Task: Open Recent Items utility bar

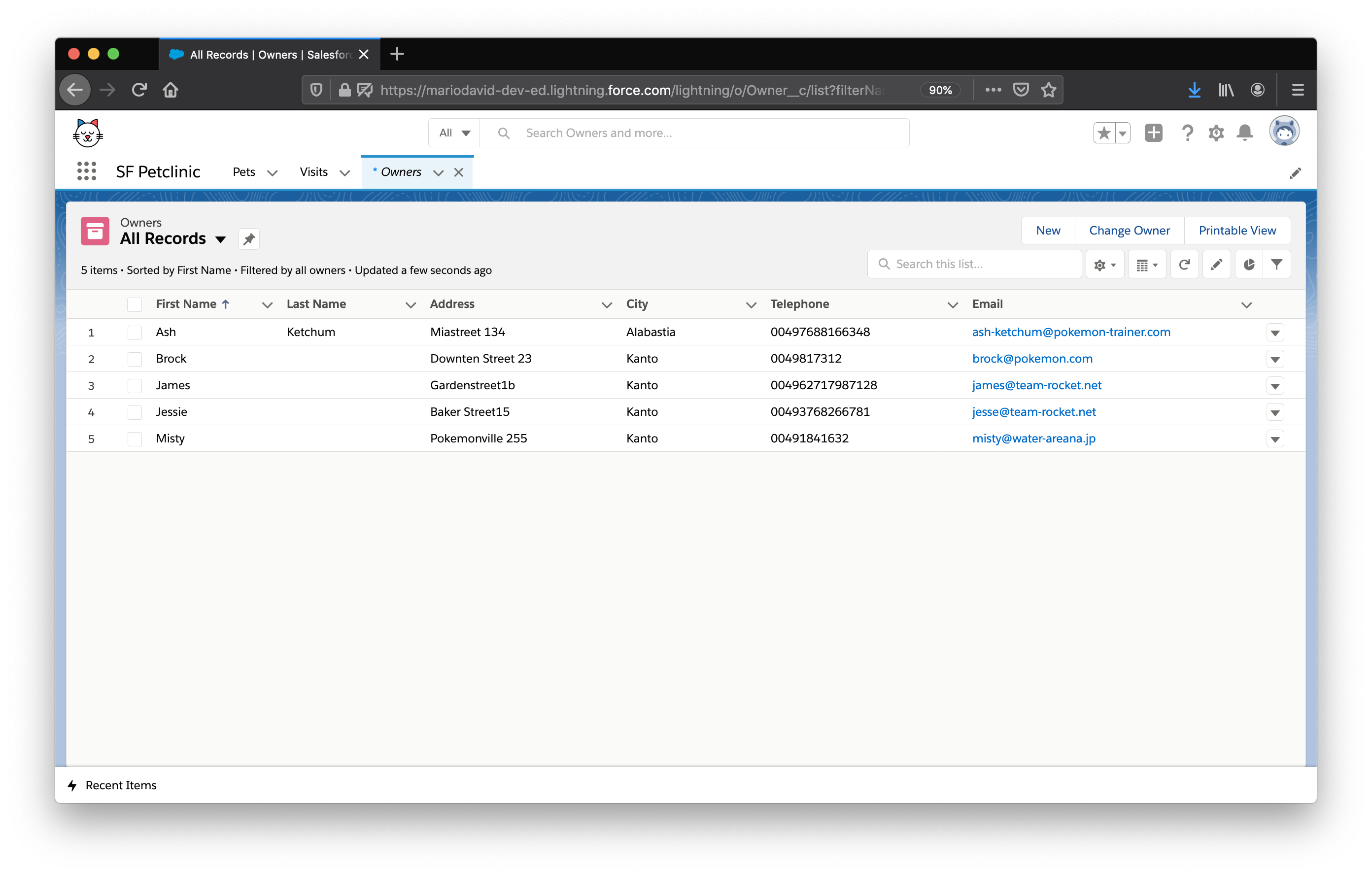Action: click(112, 785)
